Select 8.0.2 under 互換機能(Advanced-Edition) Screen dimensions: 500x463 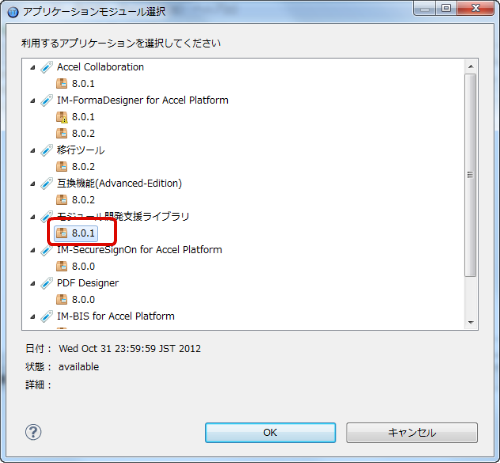coord(83,200)
